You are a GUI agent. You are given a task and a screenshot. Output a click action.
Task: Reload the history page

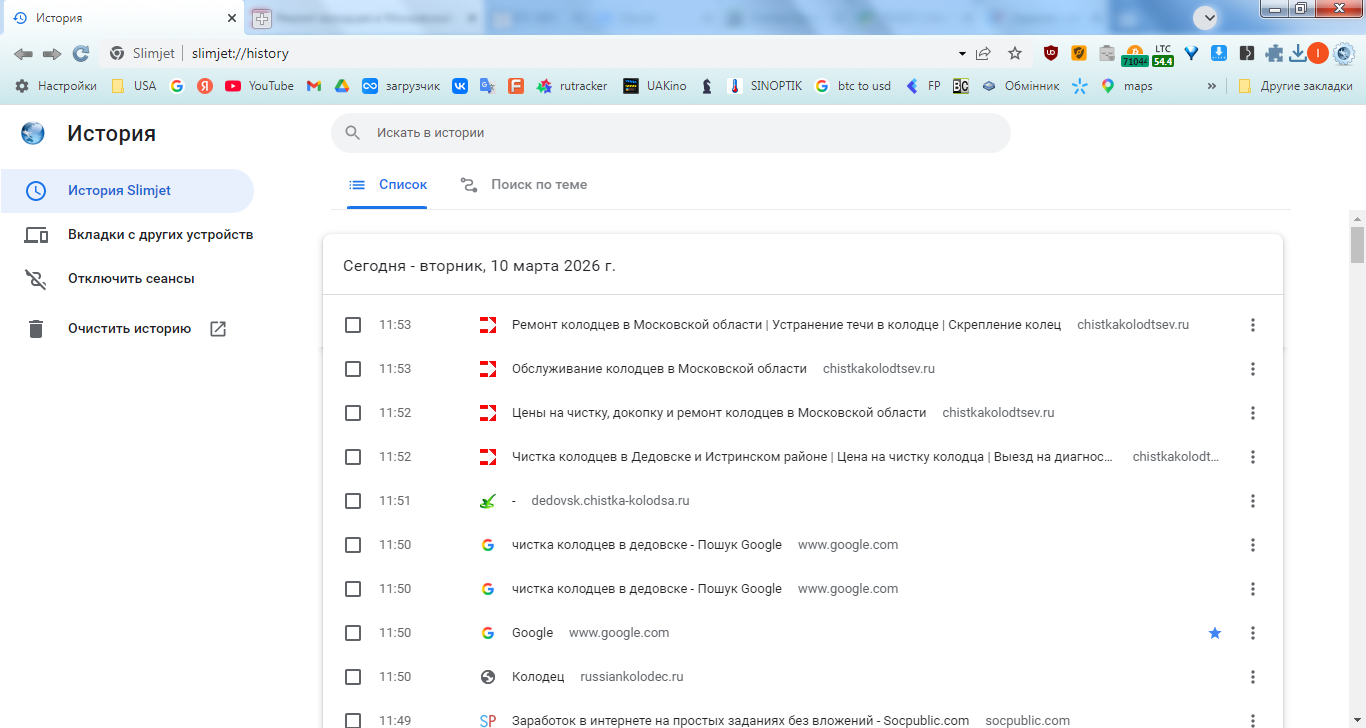pos(81,54)
